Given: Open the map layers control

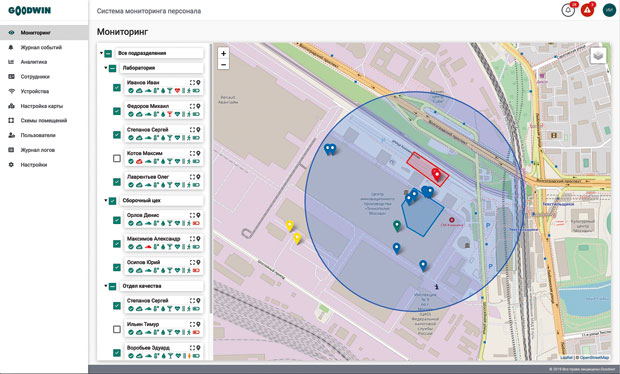Looking at the screenshot, I should [x=598, y=55].
